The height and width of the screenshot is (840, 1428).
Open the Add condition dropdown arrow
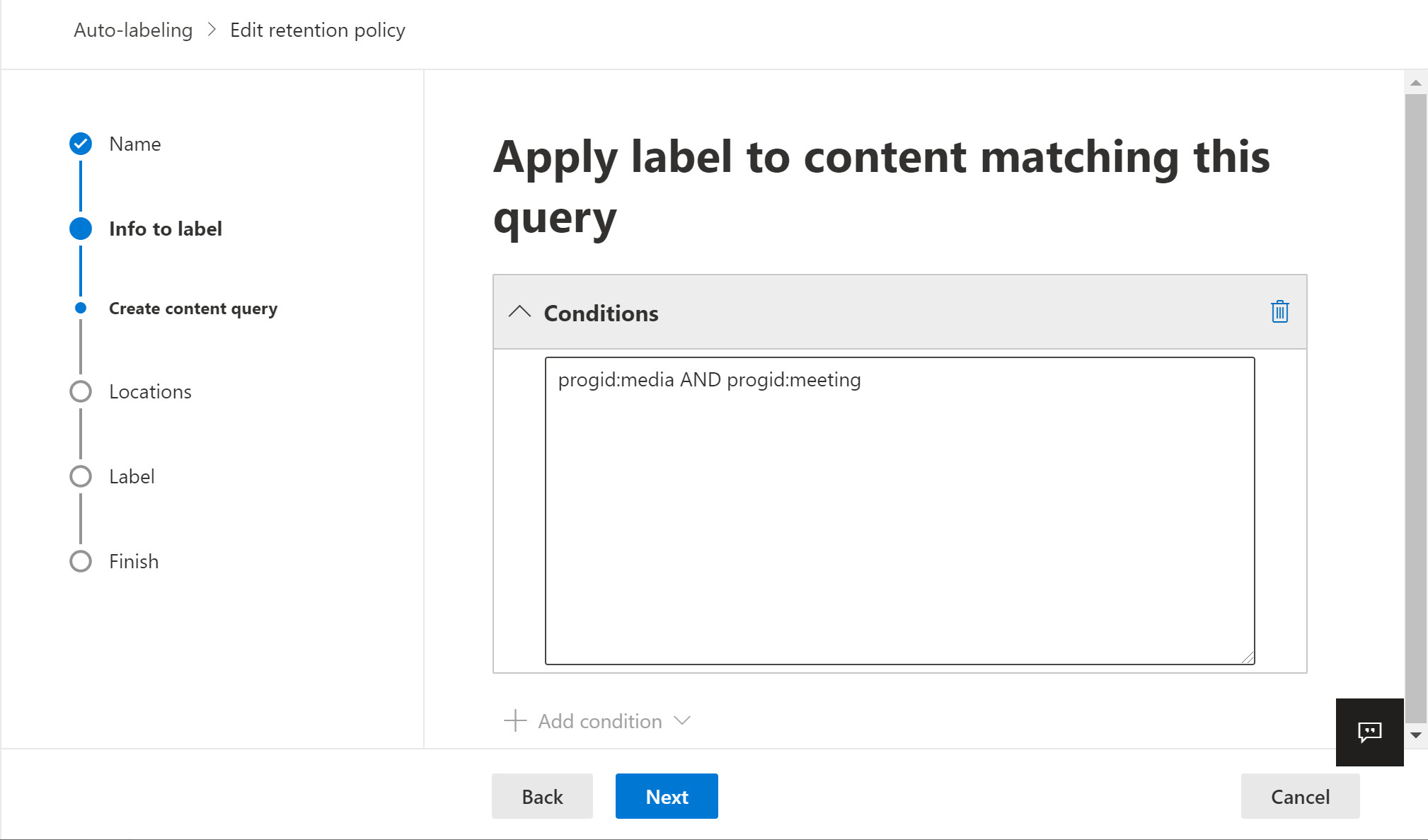tap(682, 721)
